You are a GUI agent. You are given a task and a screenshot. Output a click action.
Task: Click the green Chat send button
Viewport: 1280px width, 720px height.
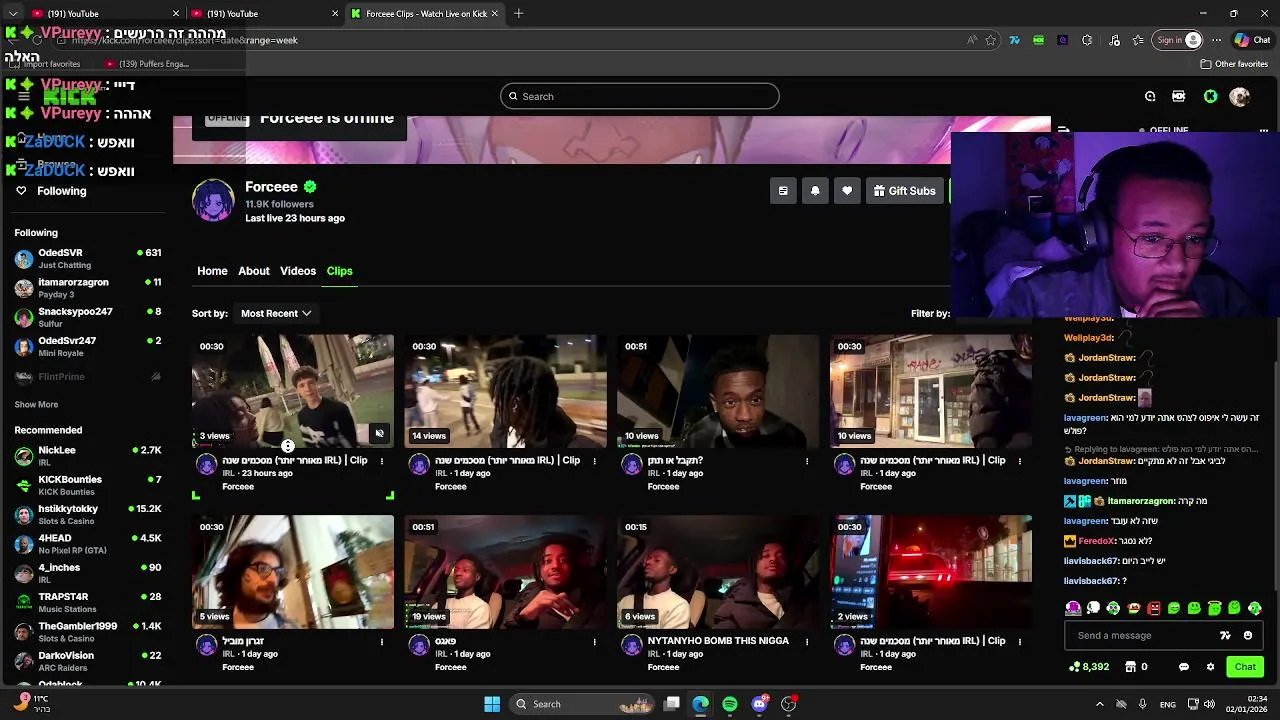[1245, 667]
